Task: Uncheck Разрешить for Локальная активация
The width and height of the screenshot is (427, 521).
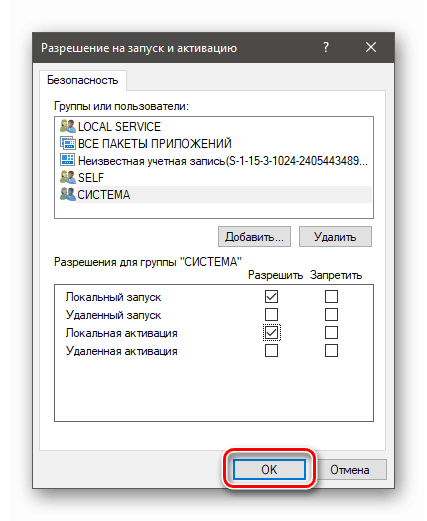Action: (x=271, y=332)
